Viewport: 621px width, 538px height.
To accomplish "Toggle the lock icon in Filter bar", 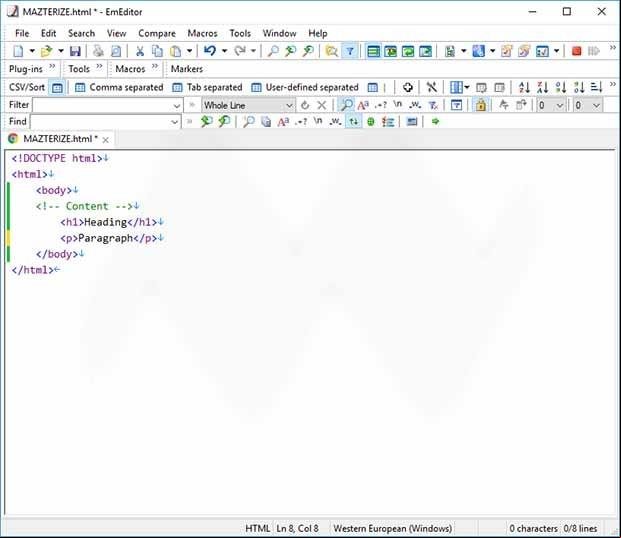I will coord(481,105).
